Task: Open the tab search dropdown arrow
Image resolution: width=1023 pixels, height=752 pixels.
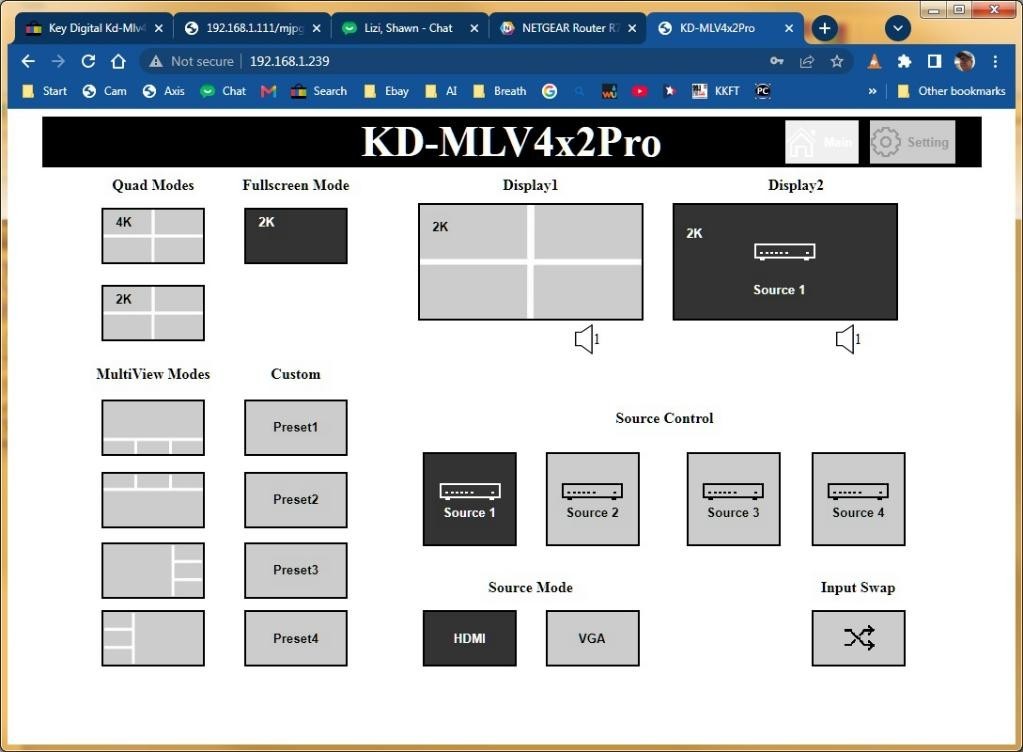Action: (x=898, y=28)
